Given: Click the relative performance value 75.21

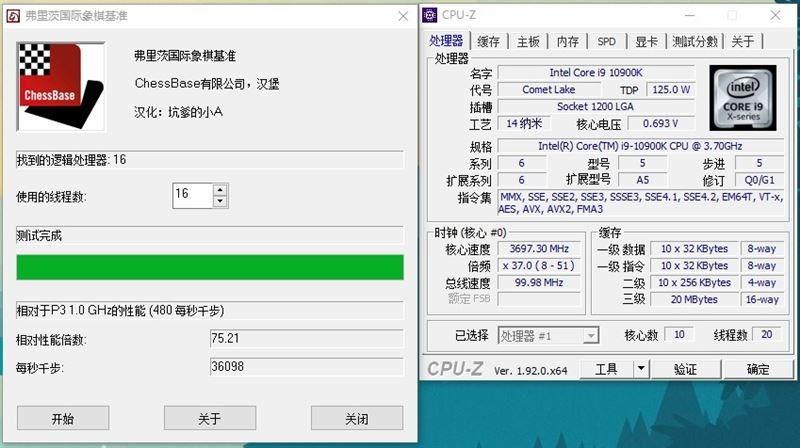Looking at the screenshot, I should click(x=307, y=338).
